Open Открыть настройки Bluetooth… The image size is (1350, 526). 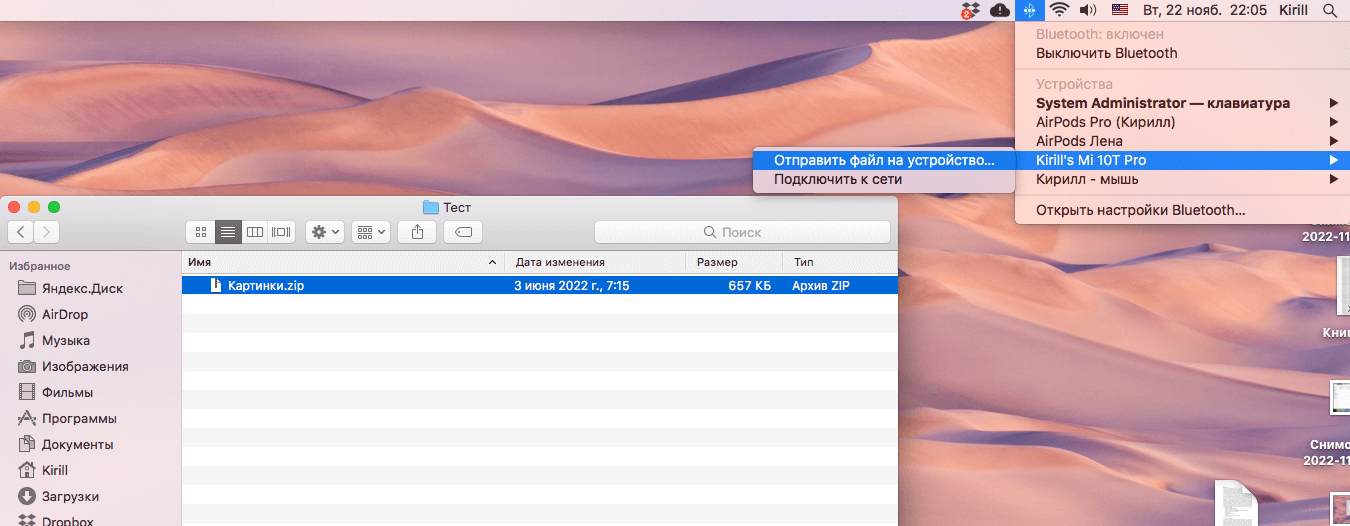pyautogui.click(x=1140, y=210)
